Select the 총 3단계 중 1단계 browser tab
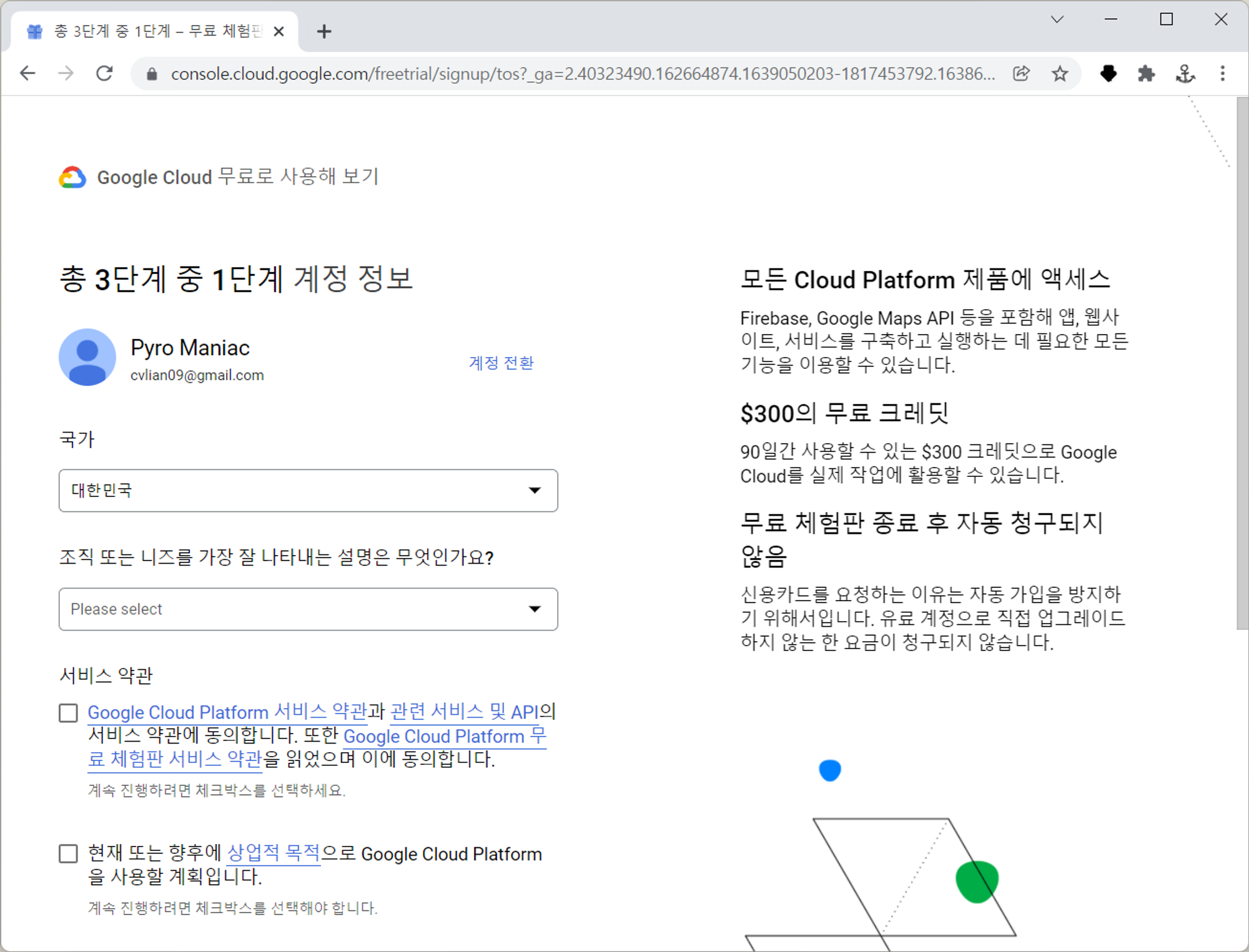The height and width of the screenshot is (952, 1249). (155, 31)
